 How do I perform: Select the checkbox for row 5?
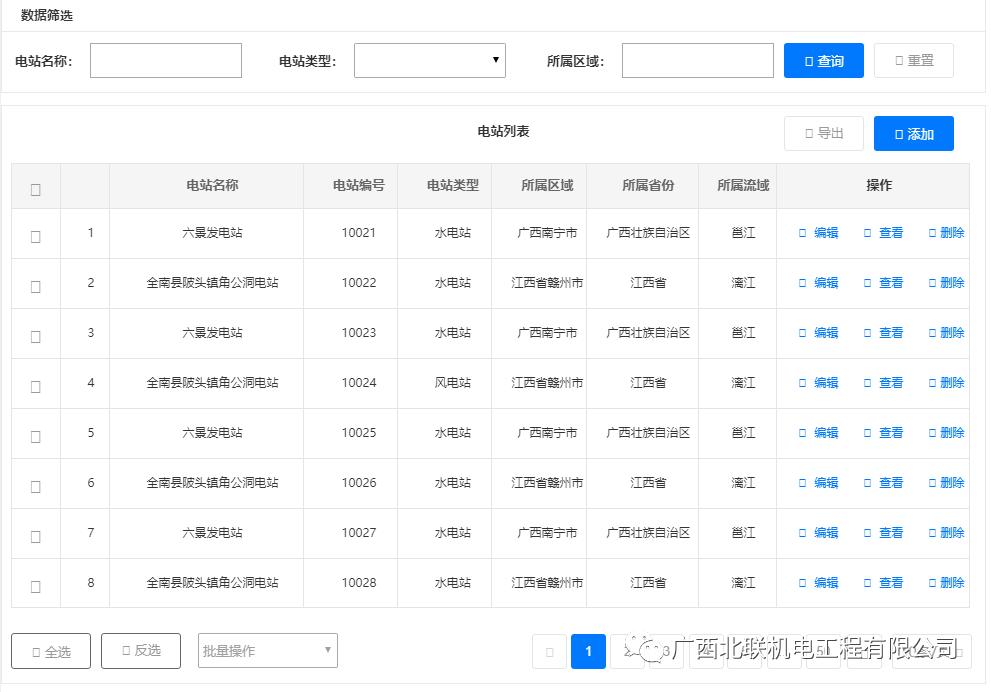[x=36, y=437]
